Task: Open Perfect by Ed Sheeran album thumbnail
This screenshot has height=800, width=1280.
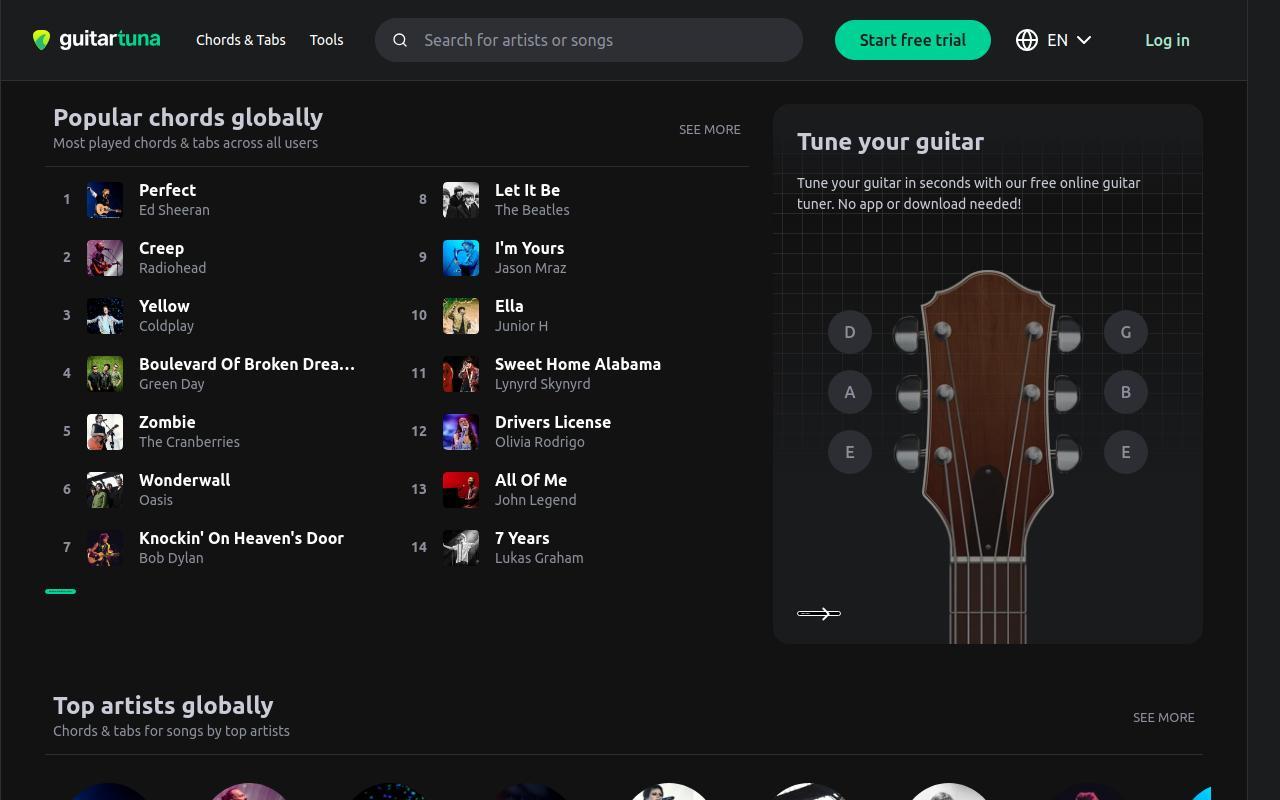Action: click(105, 200)
